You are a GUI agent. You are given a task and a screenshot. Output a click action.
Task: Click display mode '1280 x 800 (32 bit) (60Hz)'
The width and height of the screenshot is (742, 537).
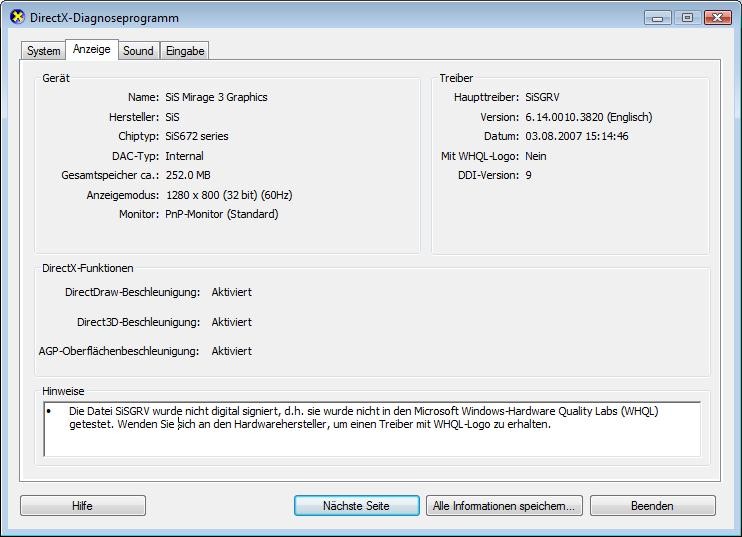click(229, 195)
